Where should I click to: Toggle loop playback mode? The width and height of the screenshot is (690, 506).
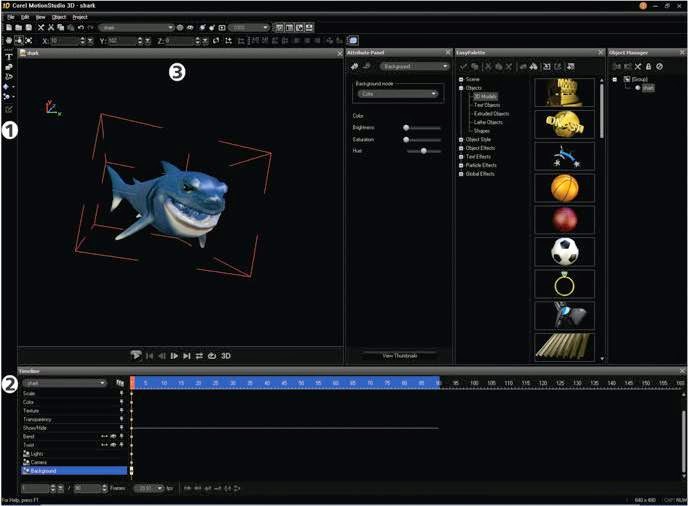point(212,356)
